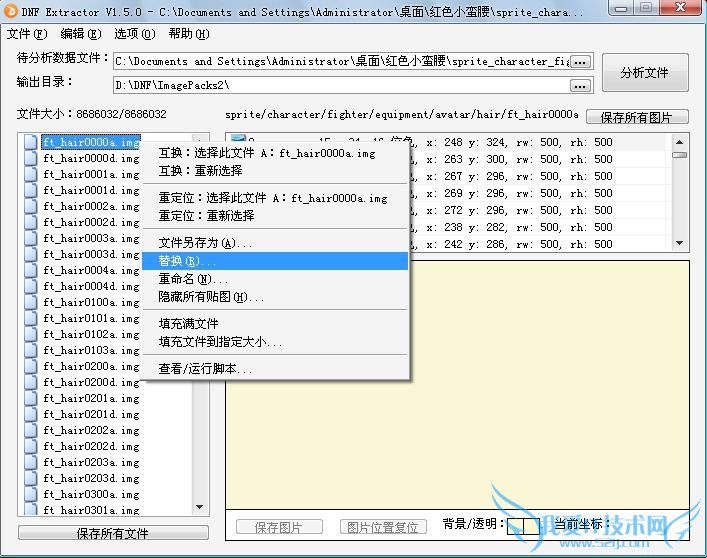707x558 pixels.
Task: Select ft_hair0300a.img in file list
Action: pos(91,494)
